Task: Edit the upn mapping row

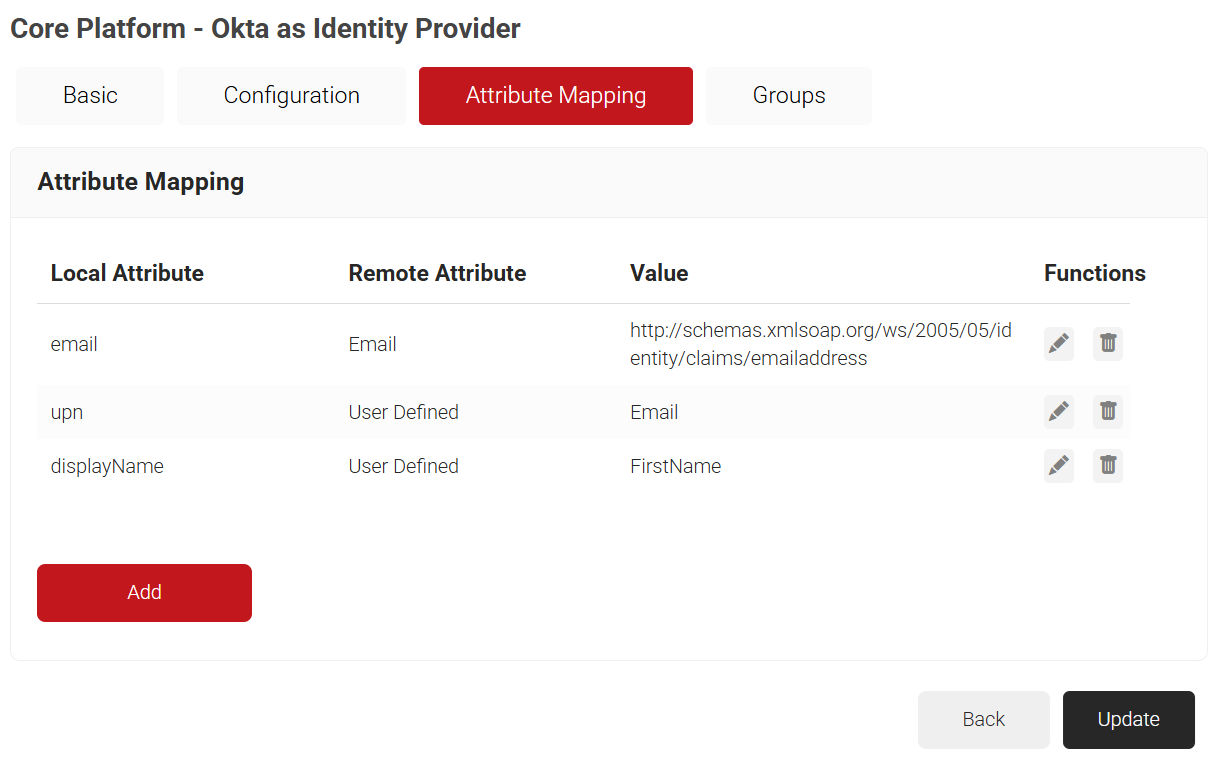Action: [x=1058, y=411]
